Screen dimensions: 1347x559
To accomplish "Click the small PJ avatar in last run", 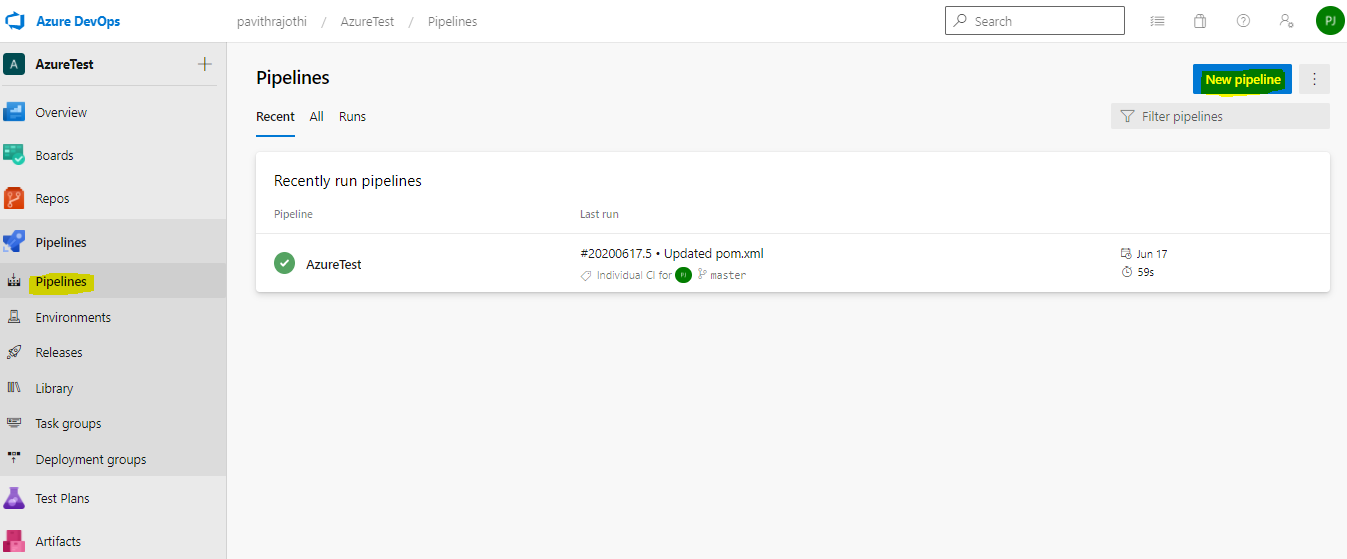I will [684, 275].
